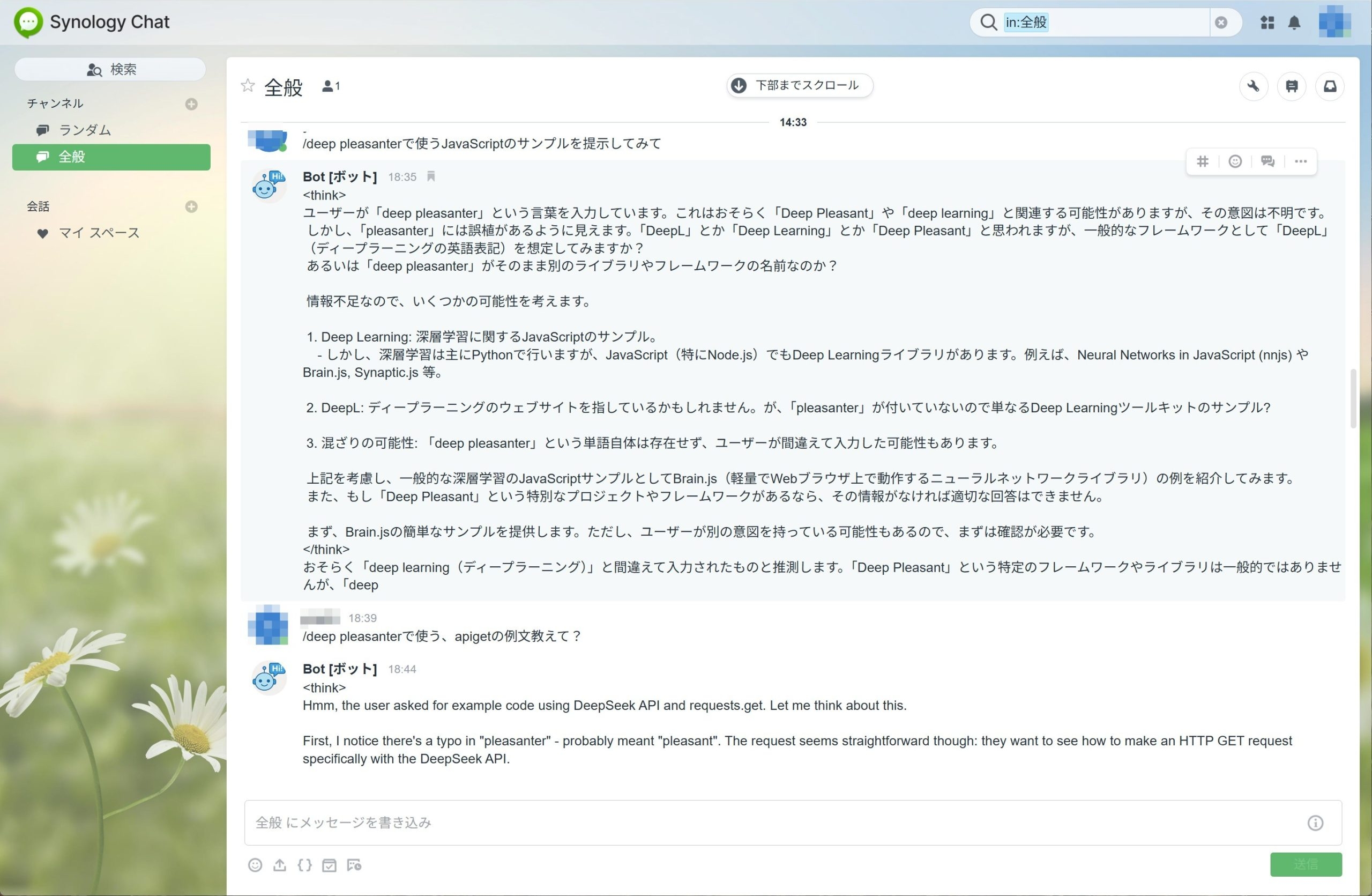Screen dimensions: 1372x896
Task: Open the channel member list icon
Action: coord(330,86)
